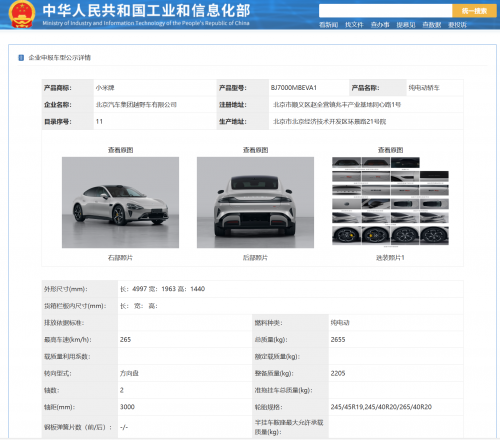Screen dimensions: 500x440
Task: Click the 选装照片1 caption under collage
Action: click(x=390, y=258)
